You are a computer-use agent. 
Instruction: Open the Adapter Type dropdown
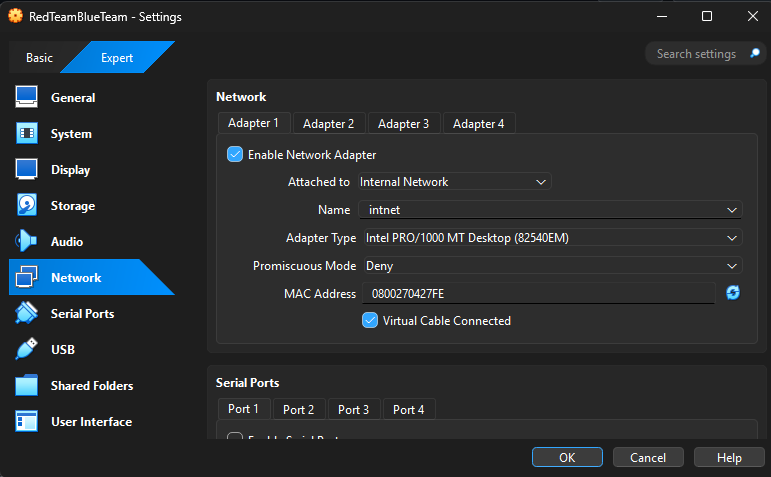coord(553,238)
